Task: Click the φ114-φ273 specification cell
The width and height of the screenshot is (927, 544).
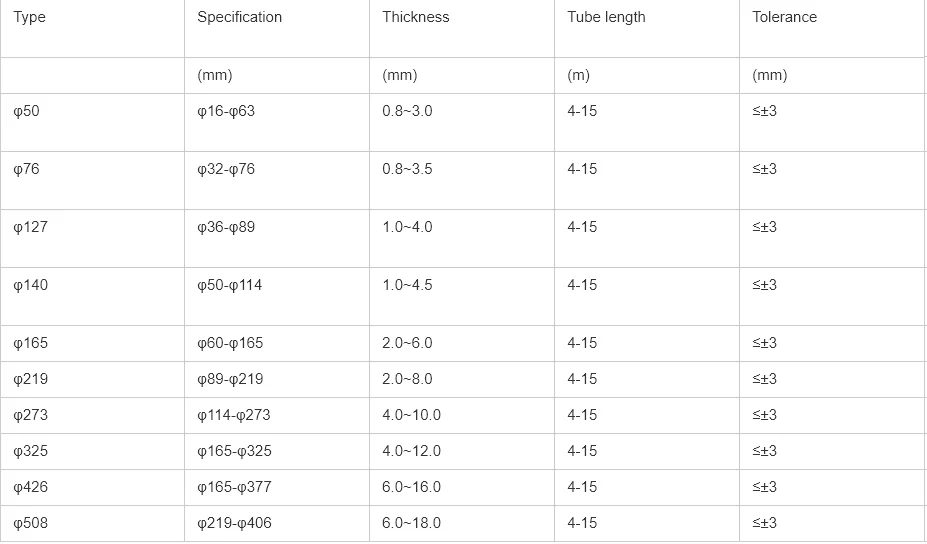Action: [x=234, y=415]
